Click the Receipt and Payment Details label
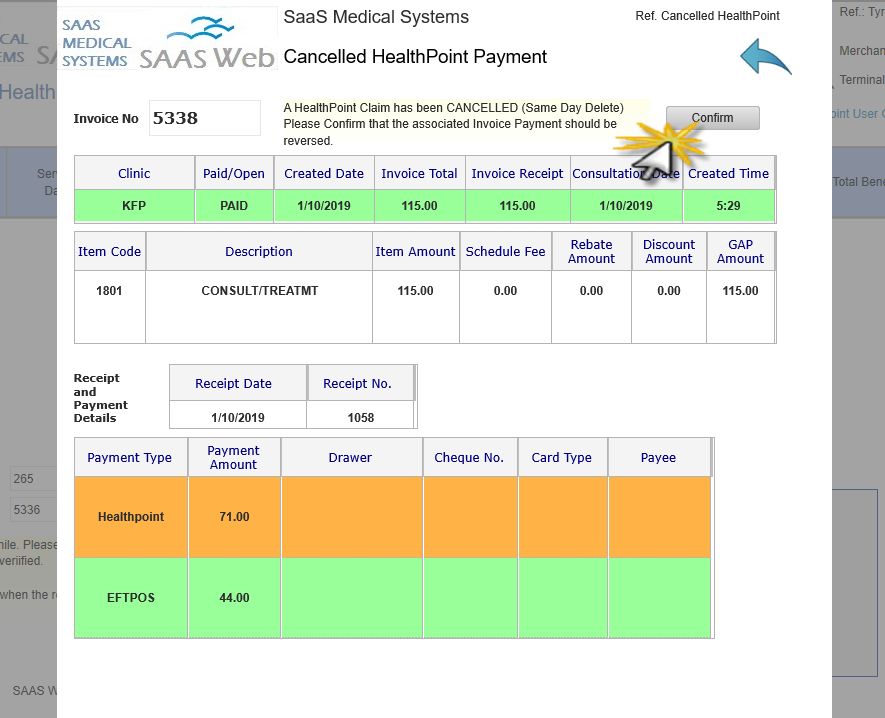 pos(100,398)
